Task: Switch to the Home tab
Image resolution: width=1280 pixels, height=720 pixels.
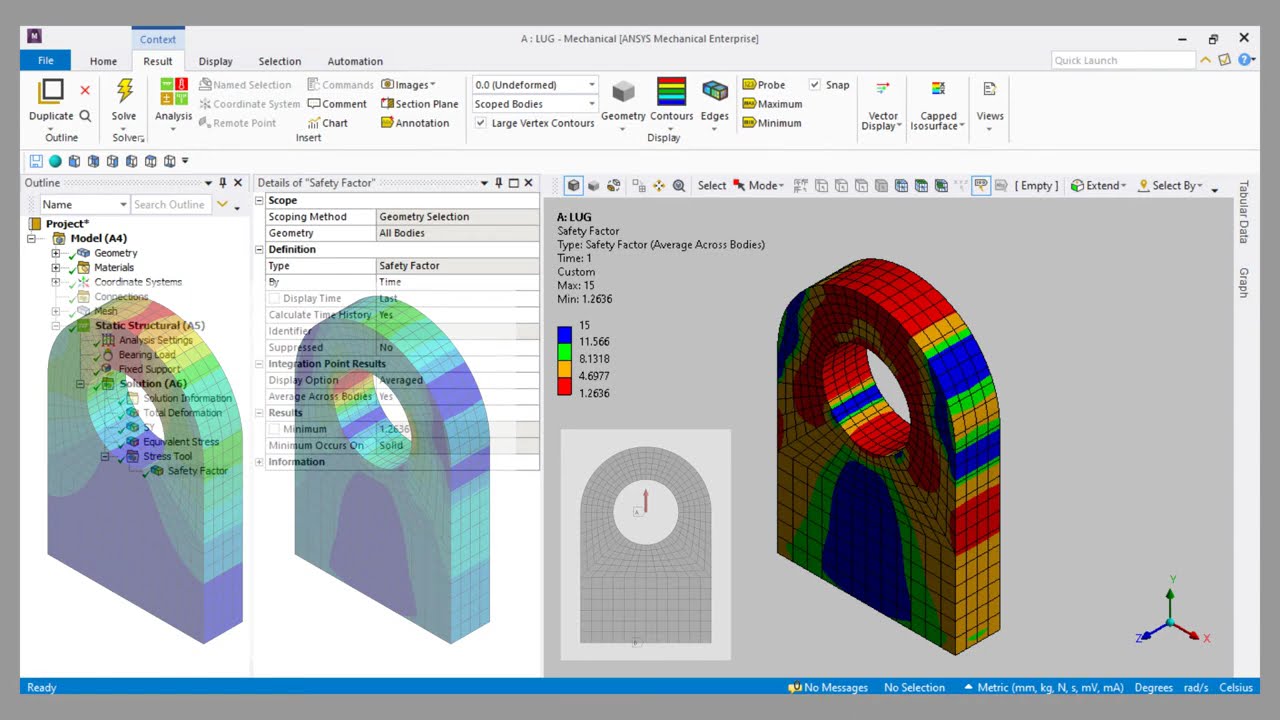Action: (103, 61)
